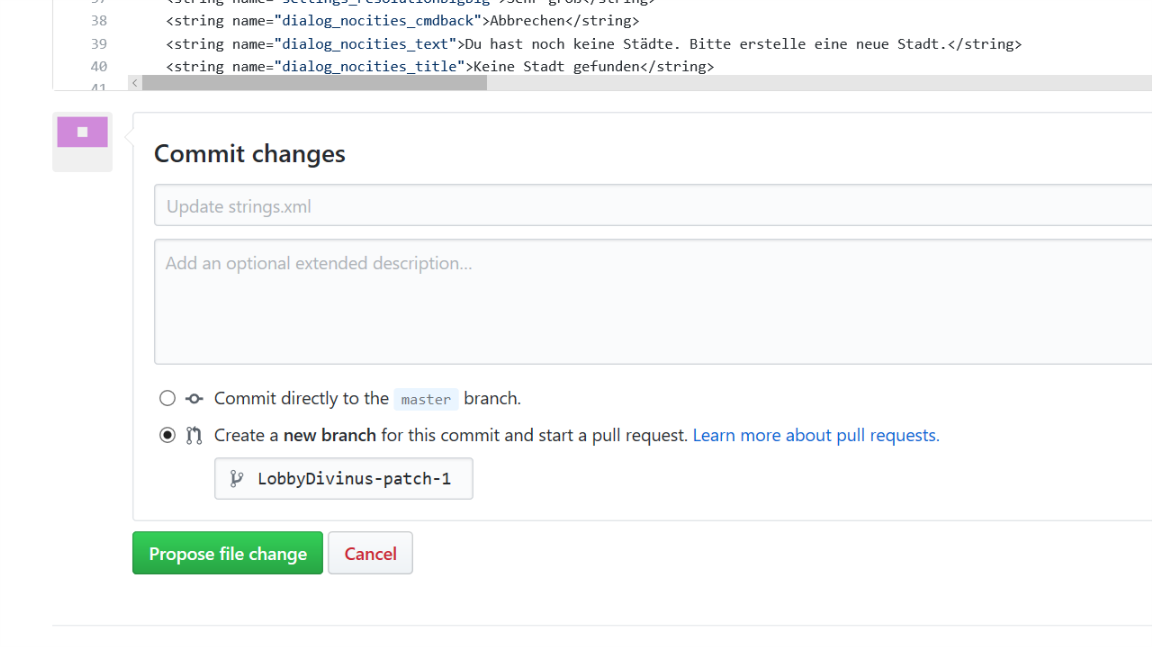
Task: Select 'Commit directly to the master branch' radio
Action: [x=168, y=398]
